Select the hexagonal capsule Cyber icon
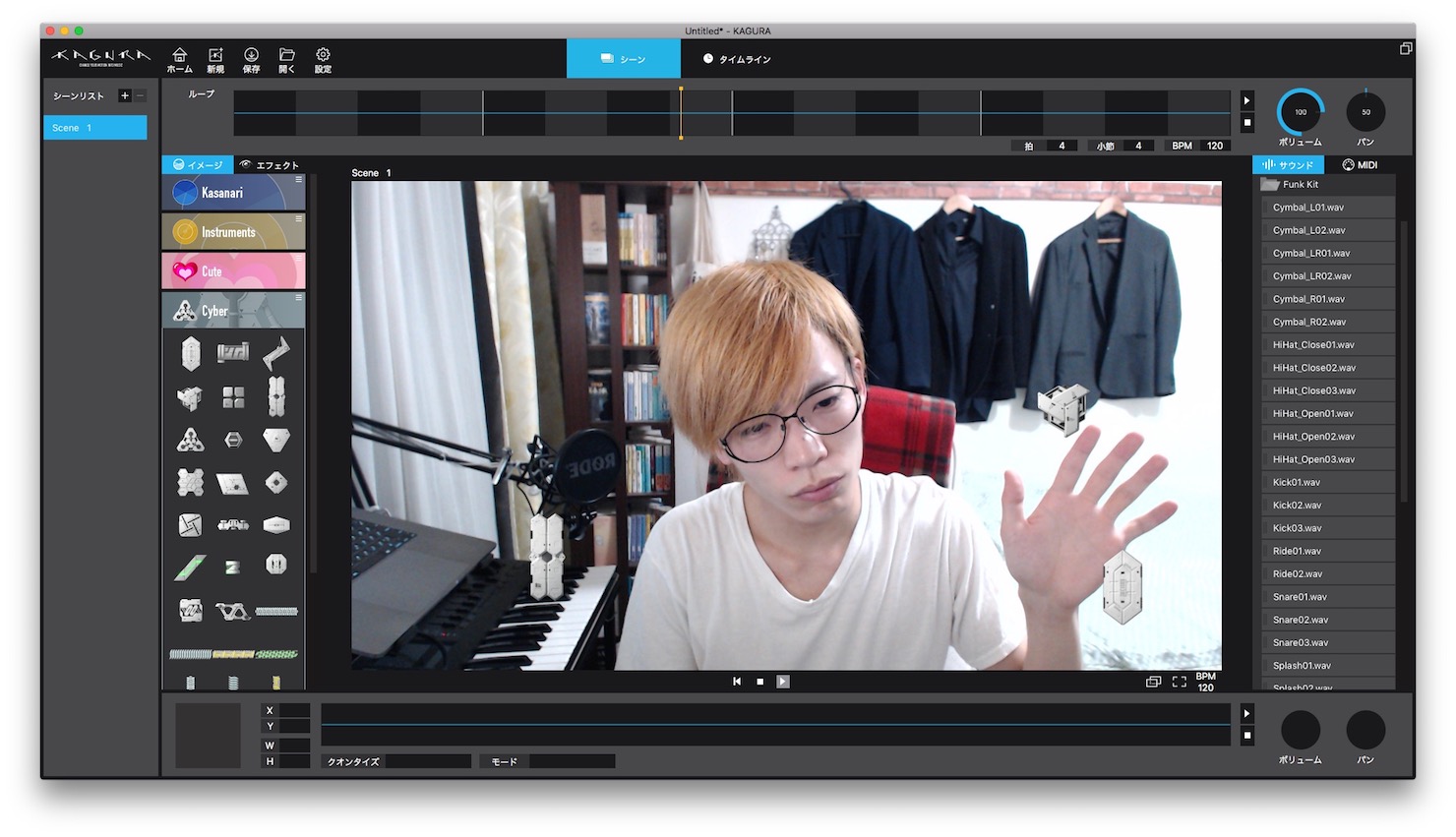The width and height of the screenshot is (1456, 837). [x=191, y=353]
